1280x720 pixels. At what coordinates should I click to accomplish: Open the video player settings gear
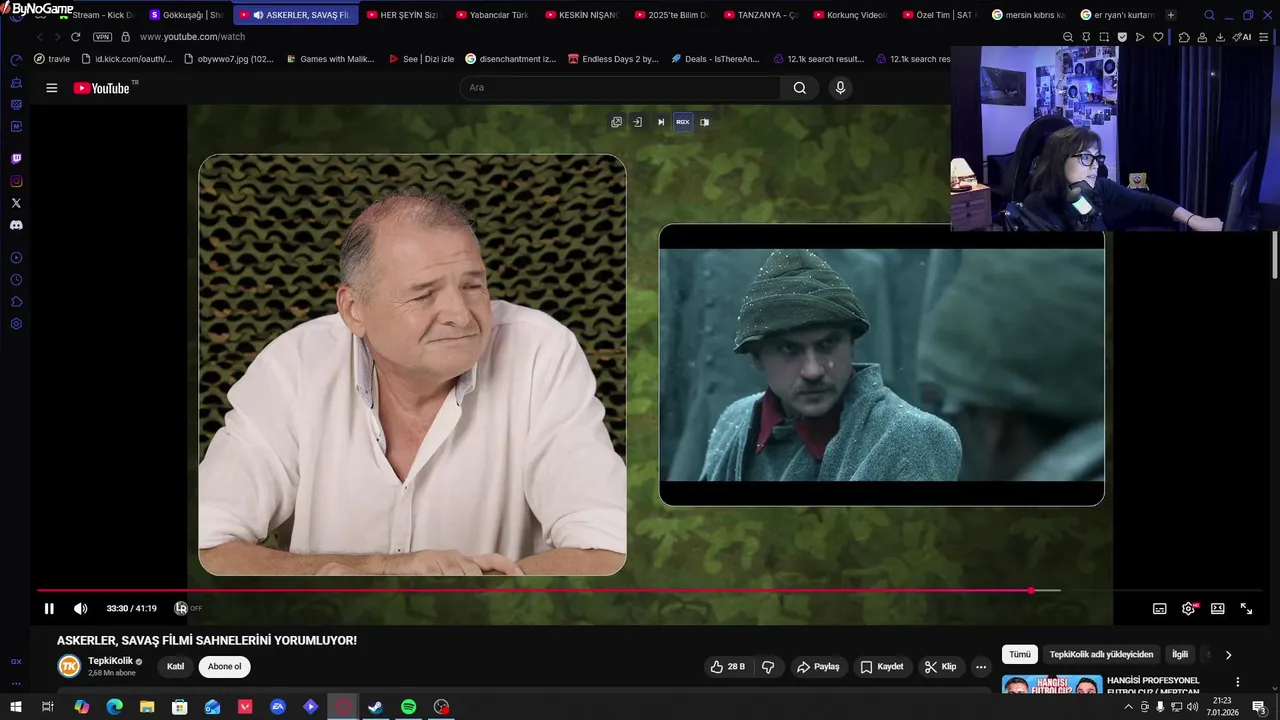pos(1189,608)
